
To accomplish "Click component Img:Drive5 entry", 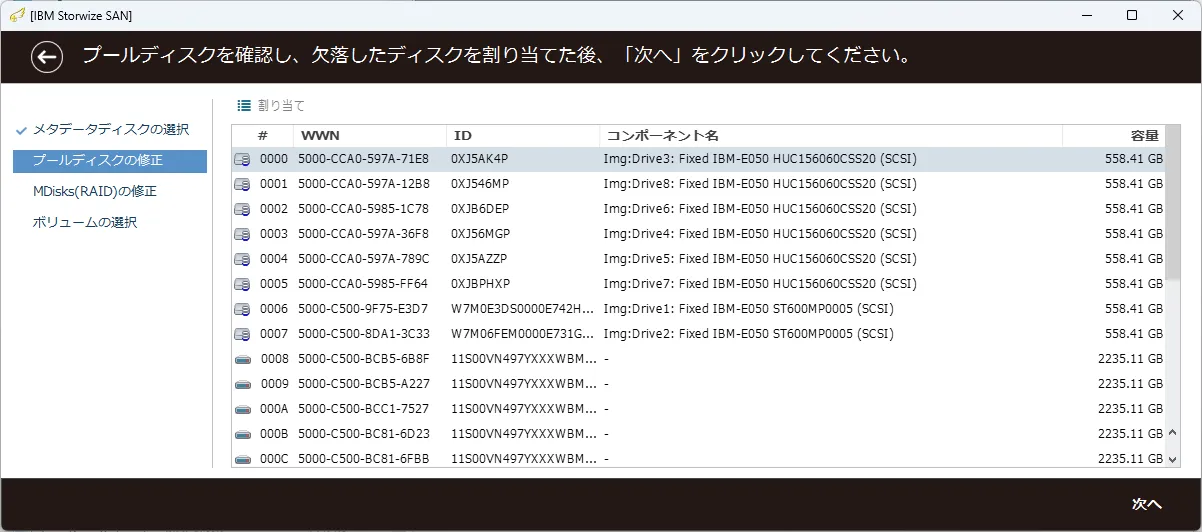I will tap(760, 259).
